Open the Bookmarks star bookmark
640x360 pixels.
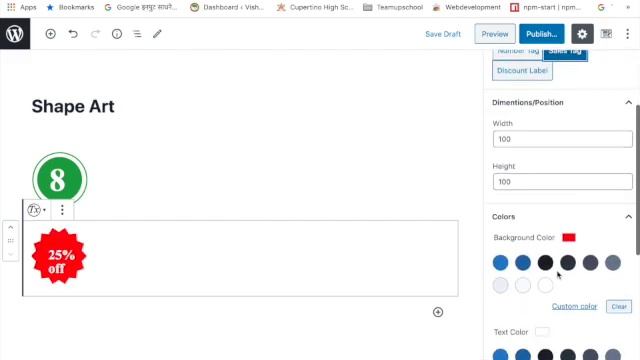(70, 7)
